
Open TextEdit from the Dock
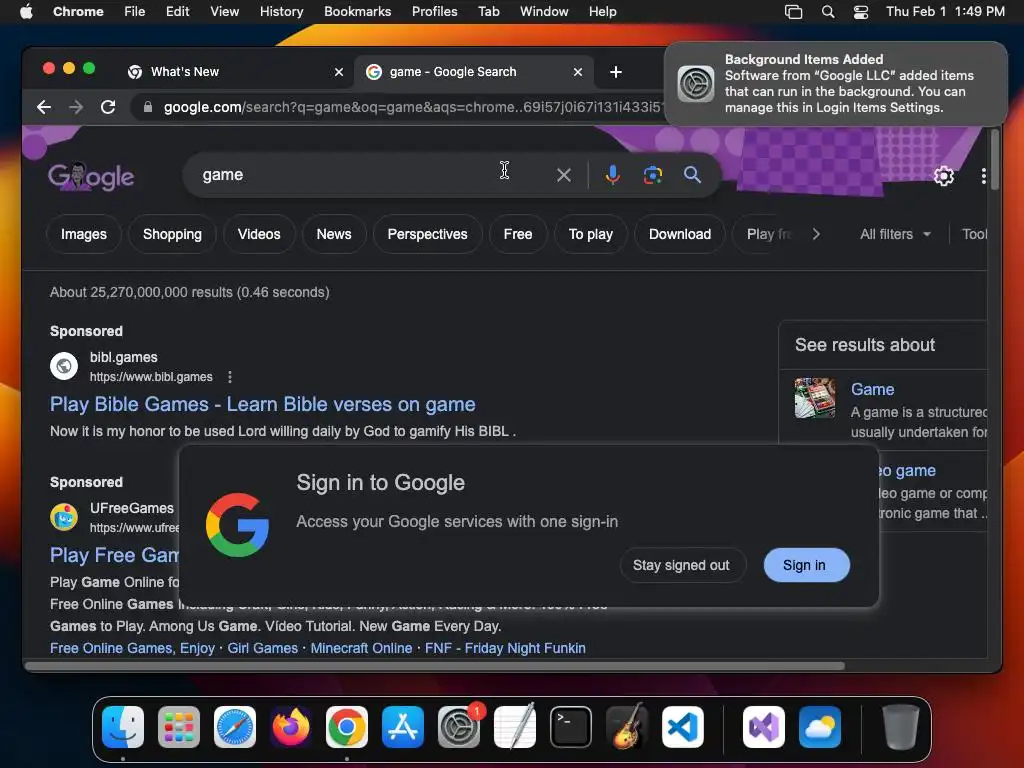tap(515, 727)
